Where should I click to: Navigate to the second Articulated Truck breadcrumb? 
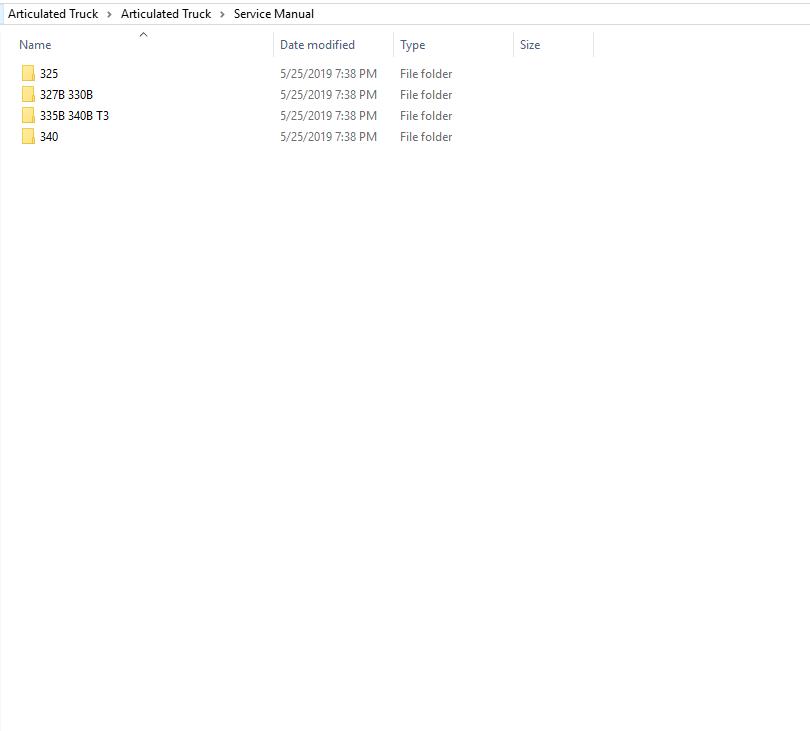[x=166, y=14]
